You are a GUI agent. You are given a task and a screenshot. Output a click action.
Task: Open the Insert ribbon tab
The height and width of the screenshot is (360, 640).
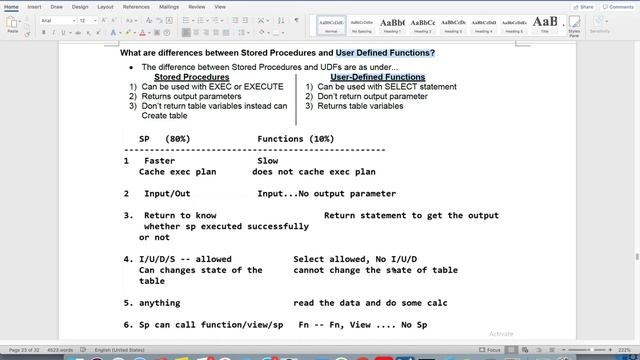tap(34, 7)
